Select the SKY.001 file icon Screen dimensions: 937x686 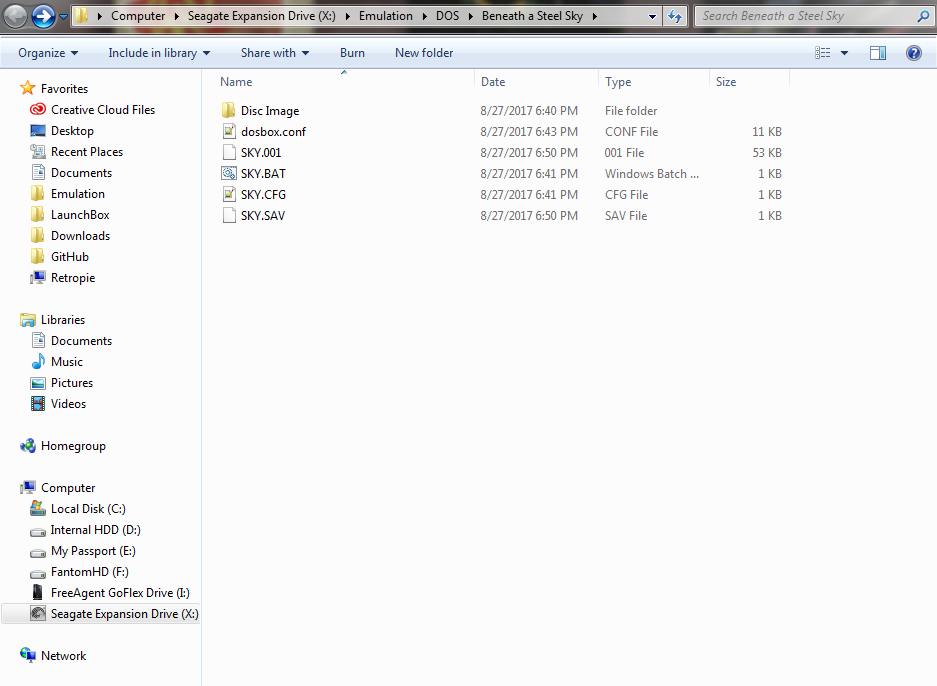pyautogui.click(x=229, y=152)
